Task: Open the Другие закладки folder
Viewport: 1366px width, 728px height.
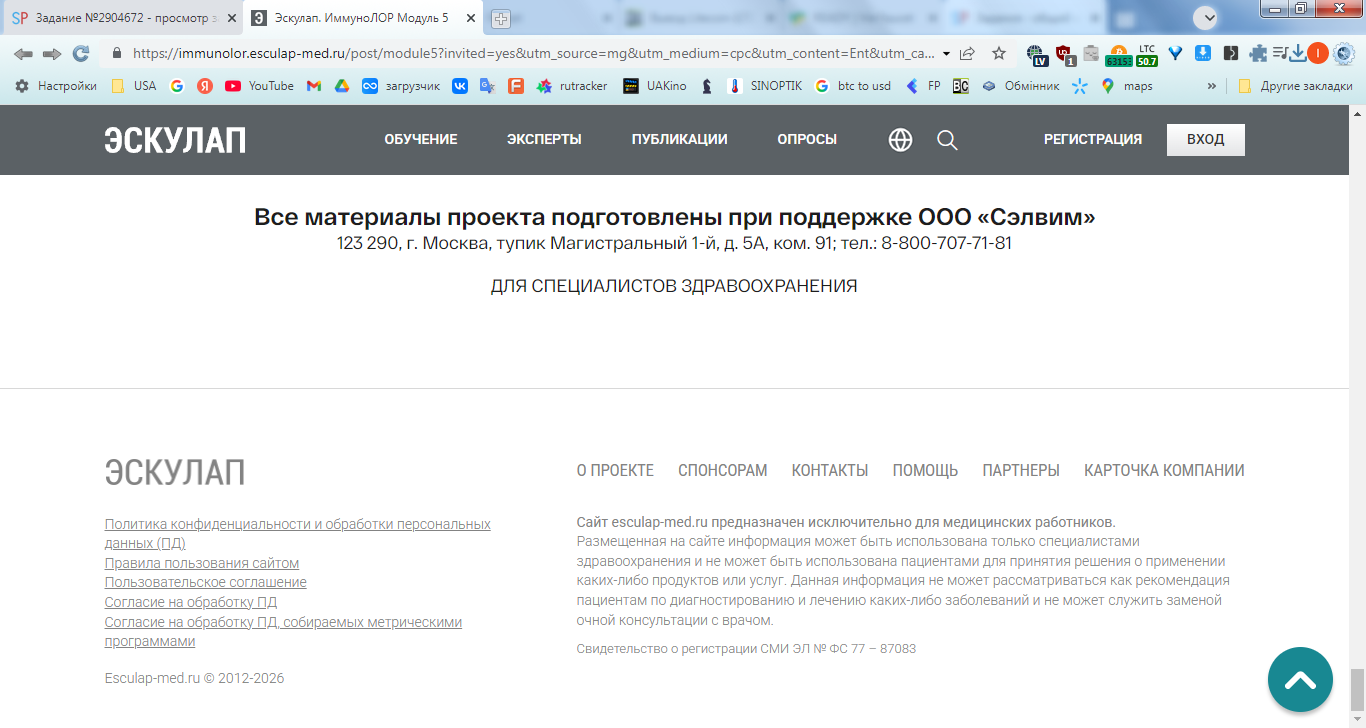Action: tap(1295, 86)
